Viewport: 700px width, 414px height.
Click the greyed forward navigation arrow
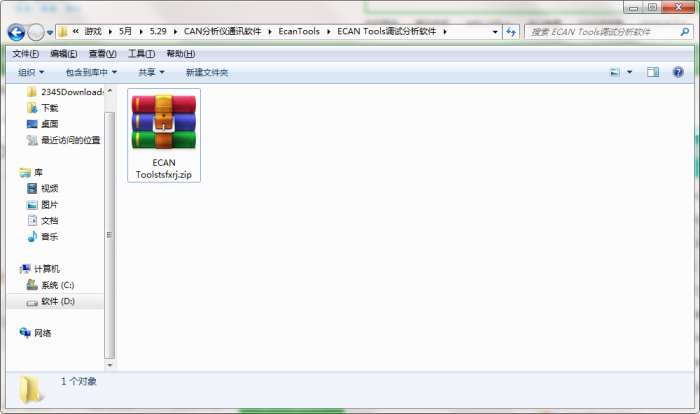(36, 32)
